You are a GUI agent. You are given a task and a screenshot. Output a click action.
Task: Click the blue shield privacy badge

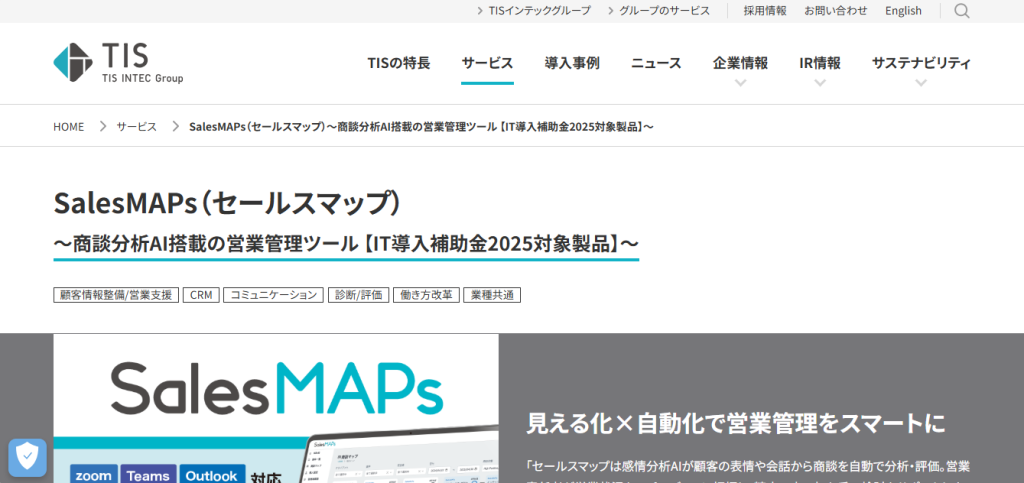tap(27, 458)
